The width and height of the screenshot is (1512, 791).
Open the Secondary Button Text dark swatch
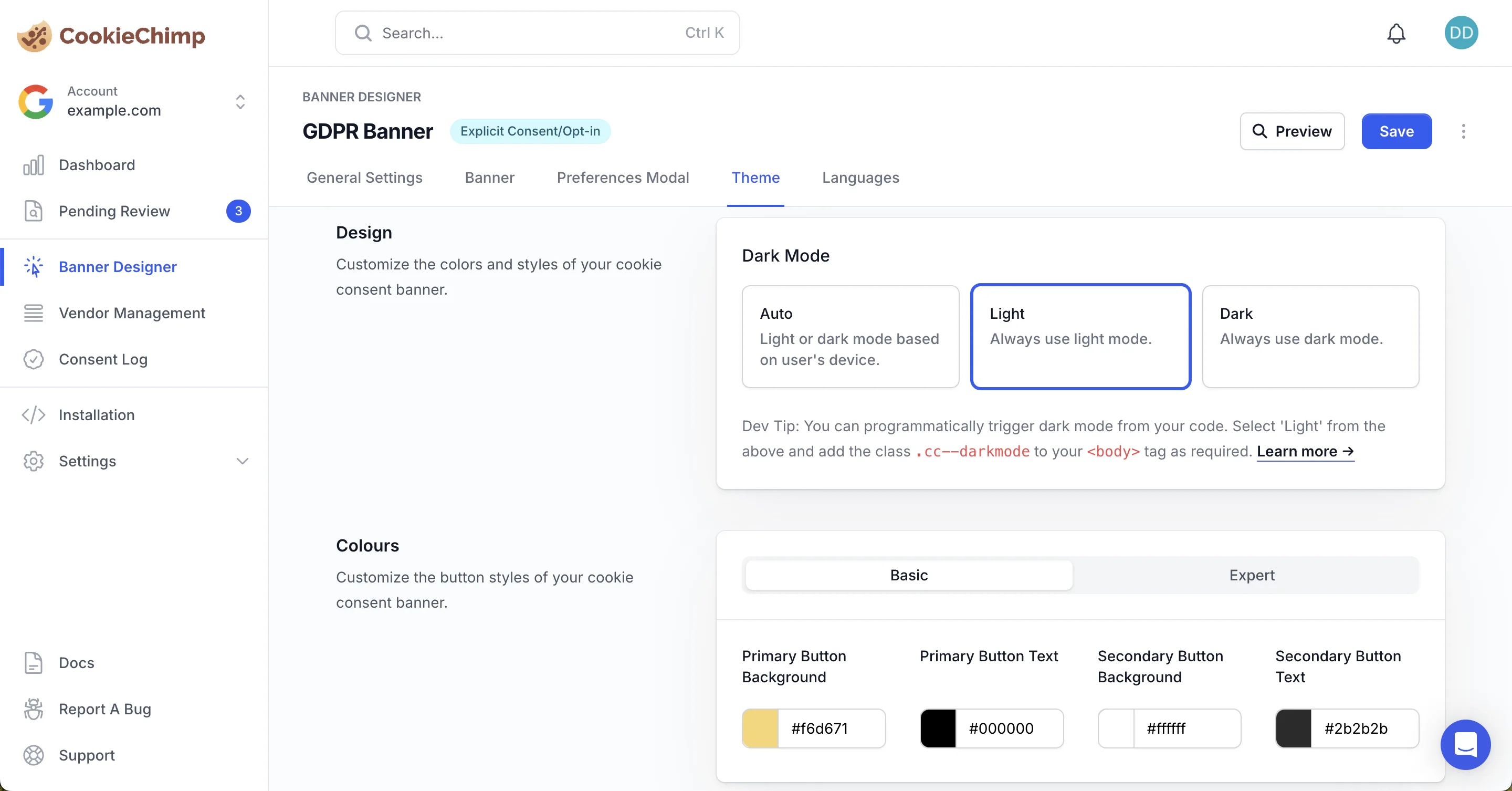[x=1293, y=728]
